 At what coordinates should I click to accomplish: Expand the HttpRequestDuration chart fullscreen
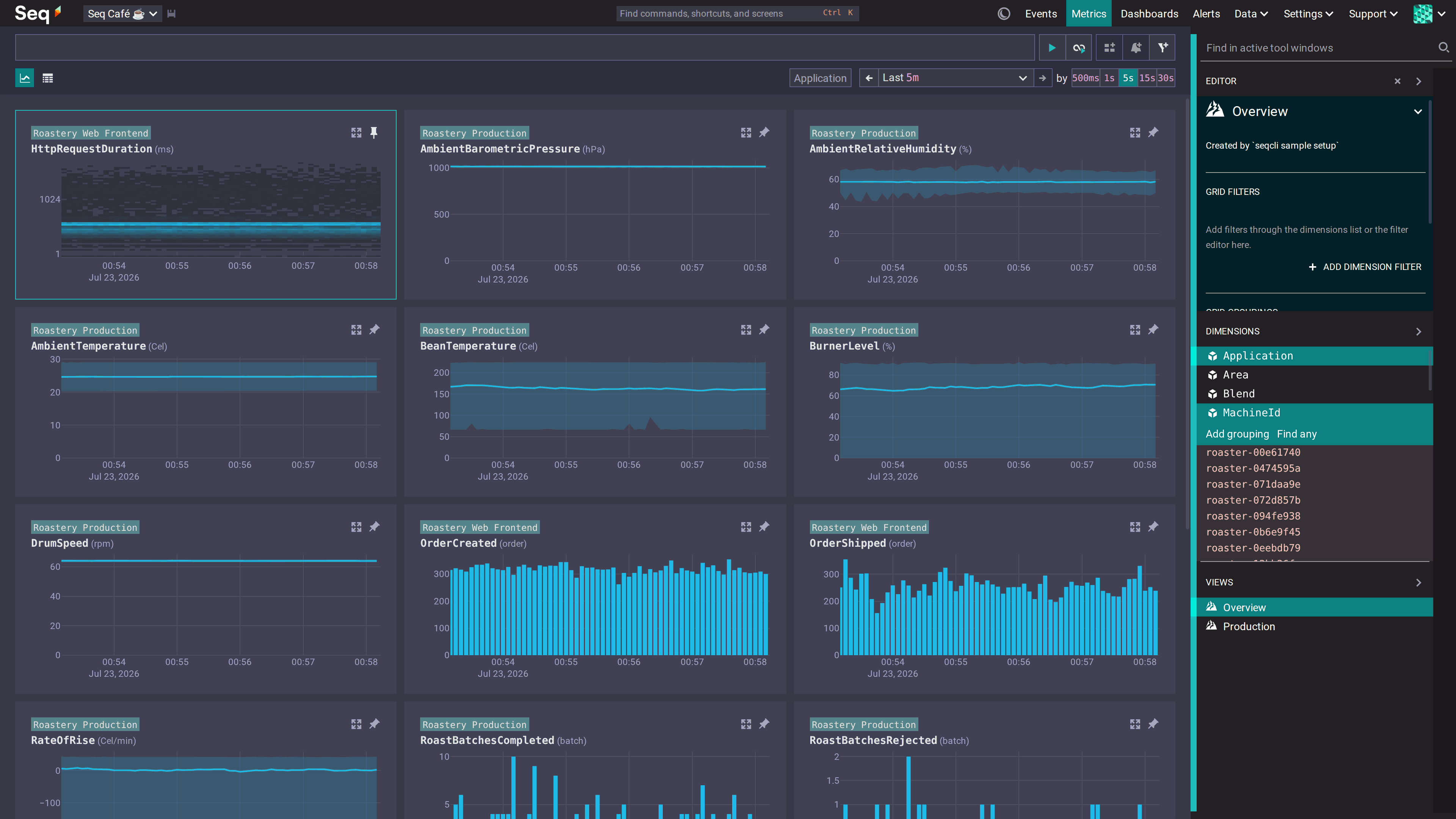(356, 133)
